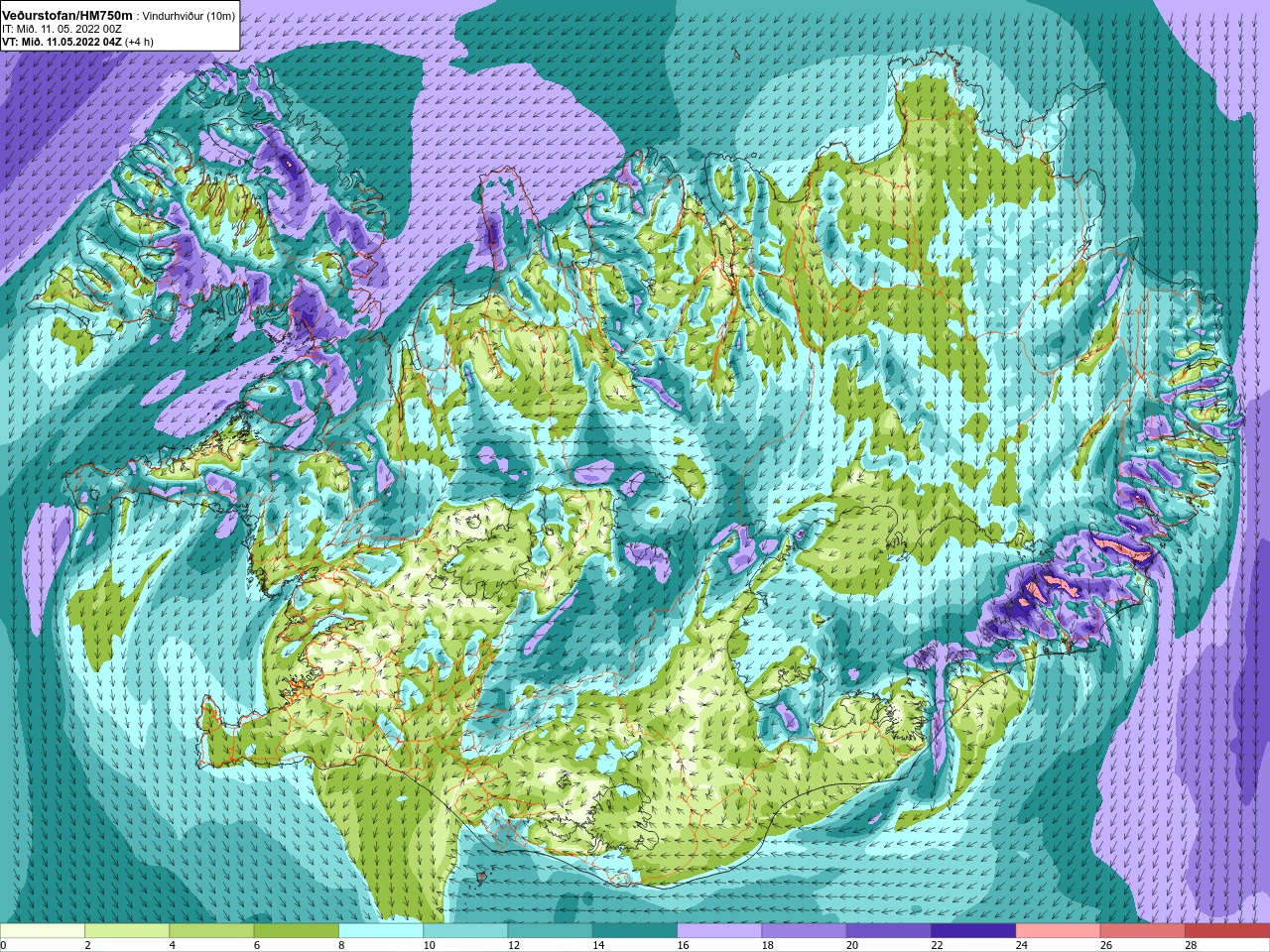Click the legend value label 8
This screenshot has height=952, width=1270.
[342, 945]
